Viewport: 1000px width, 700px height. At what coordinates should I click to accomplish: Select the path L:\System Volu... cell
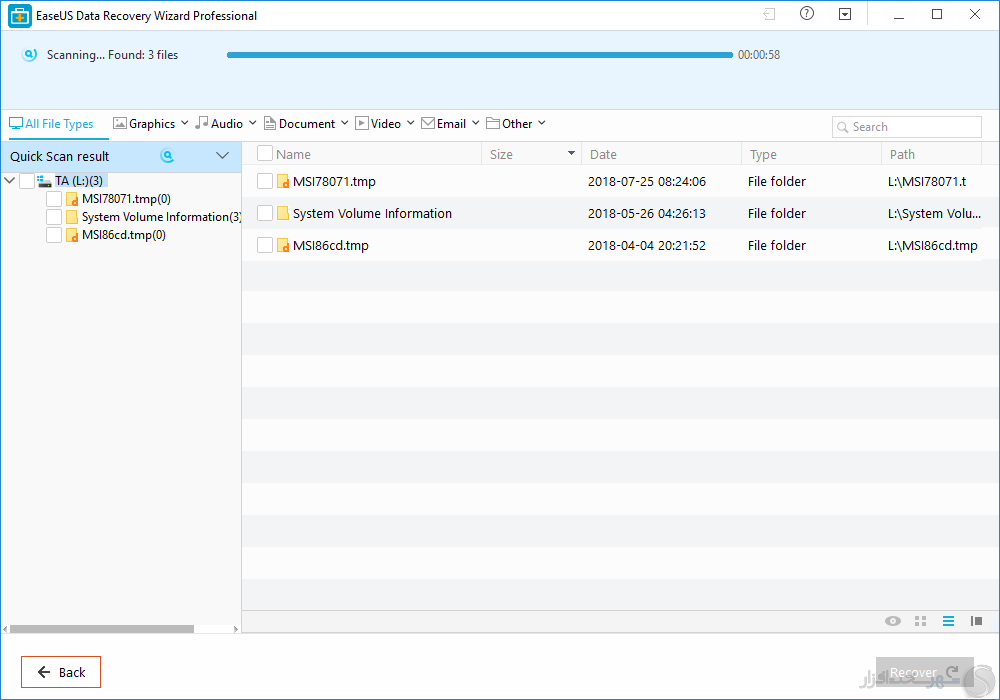pyautogui.click(x=934, y=214)
